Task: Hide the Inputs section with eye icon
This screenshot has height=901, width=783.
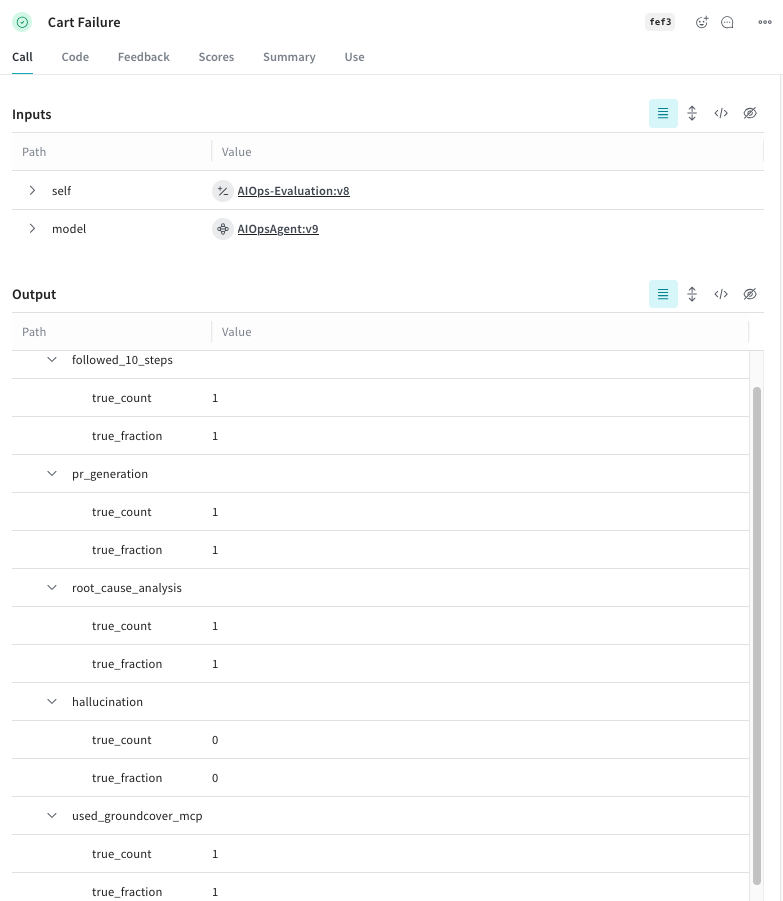Action: pos(750,114)
